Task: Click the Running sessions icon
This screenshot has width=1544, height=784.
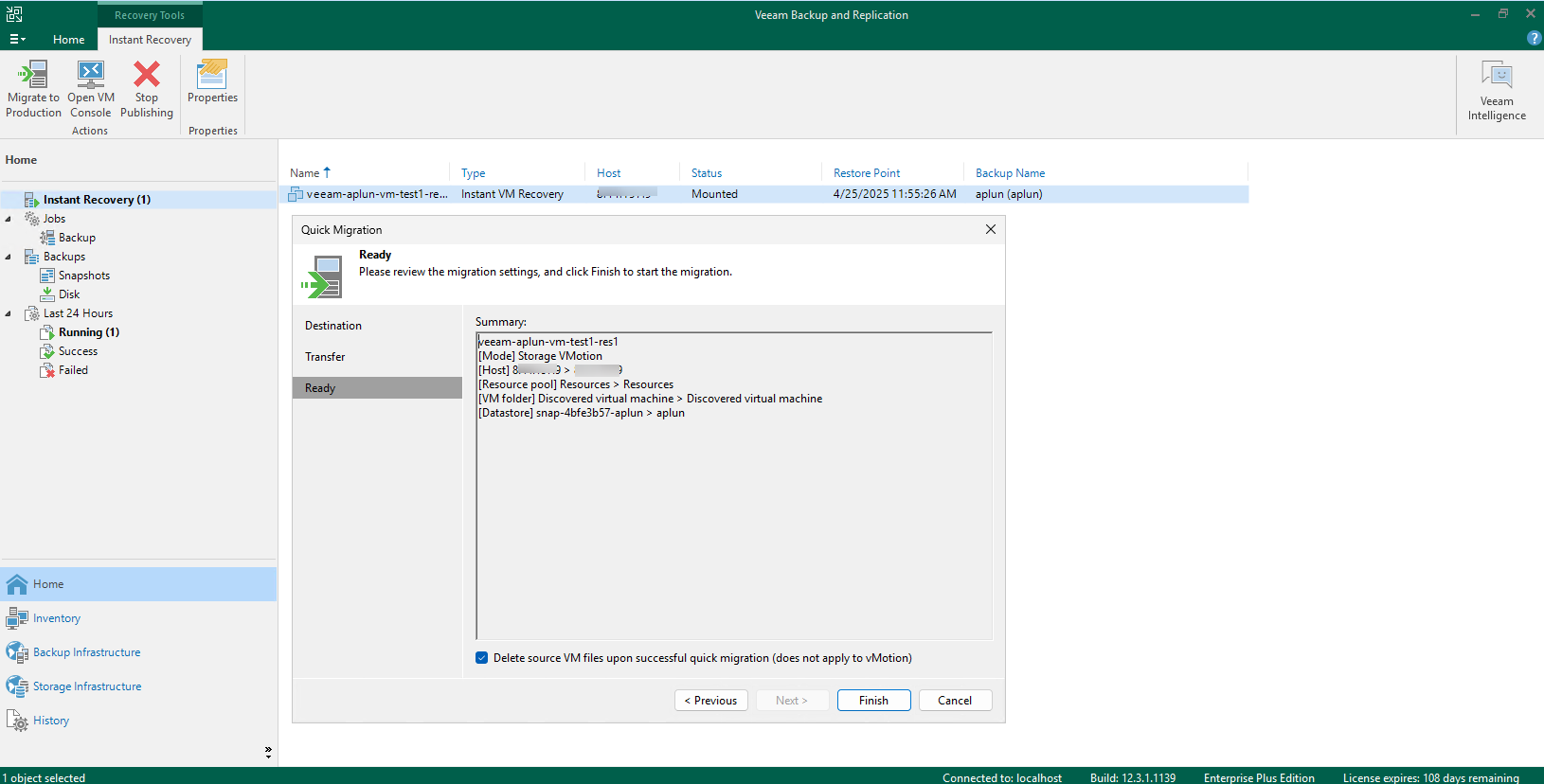Action: [47, 332]
